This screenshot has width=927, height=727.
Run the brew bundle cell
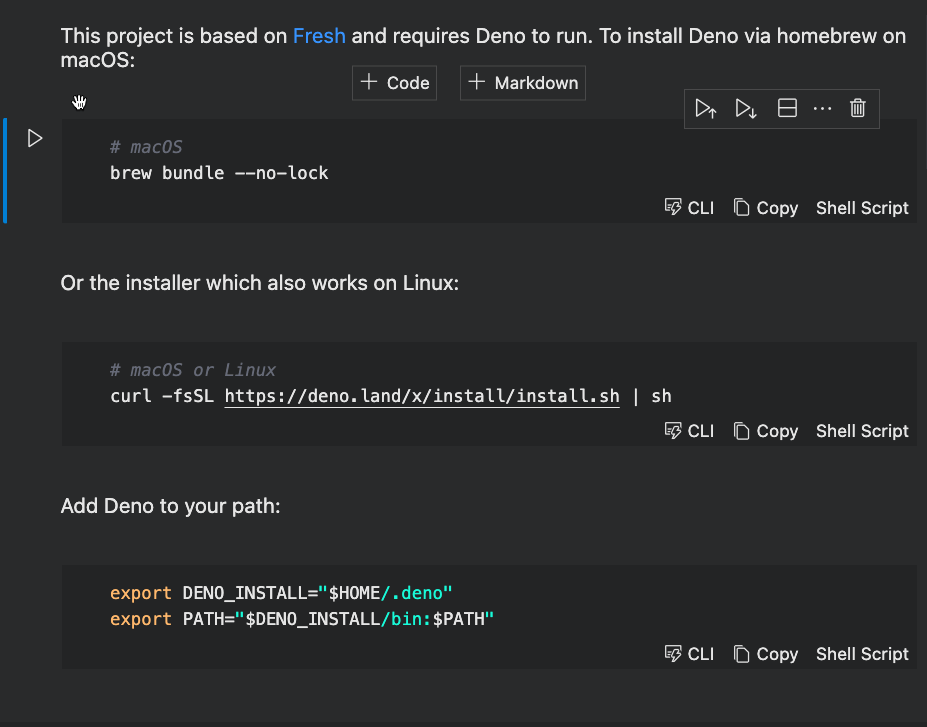(x=35, y=138)
